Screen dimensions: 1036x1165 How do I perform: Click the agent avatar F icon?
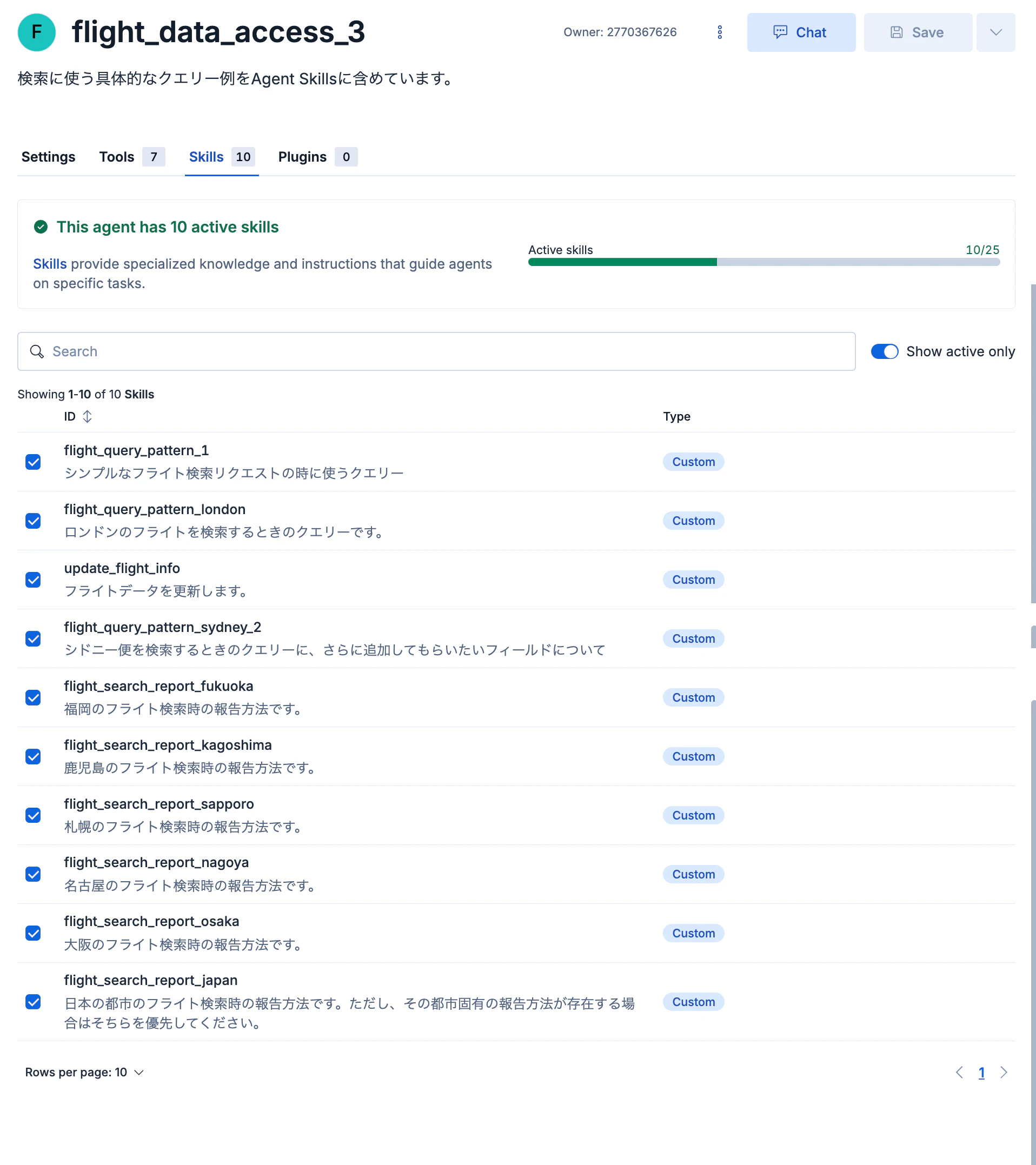pyautogui.click(x=36, y=32)
